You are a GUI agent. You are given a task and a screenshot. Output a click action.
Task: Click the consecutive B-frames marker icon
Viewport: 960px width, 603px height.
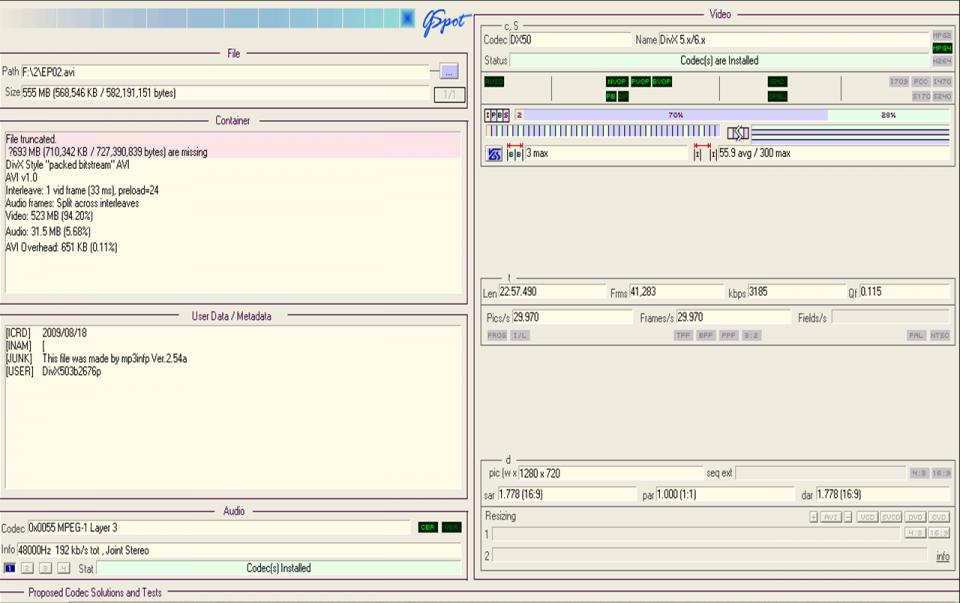[x=515, y=152]
